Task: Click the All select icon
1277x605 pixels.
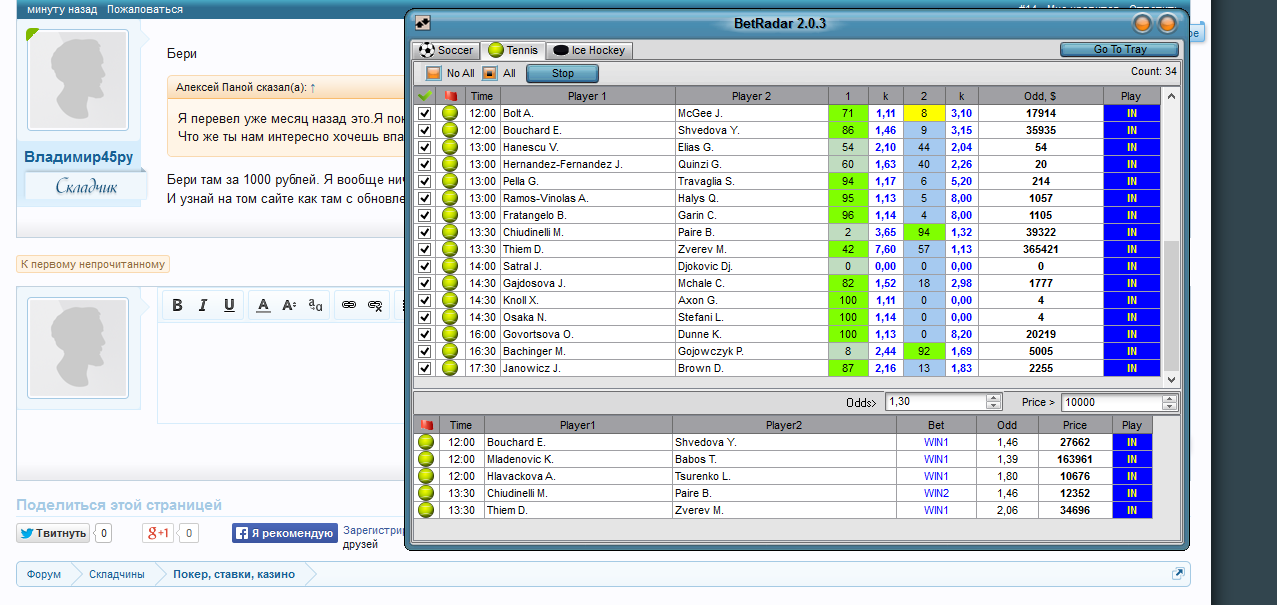Action: 489,73
